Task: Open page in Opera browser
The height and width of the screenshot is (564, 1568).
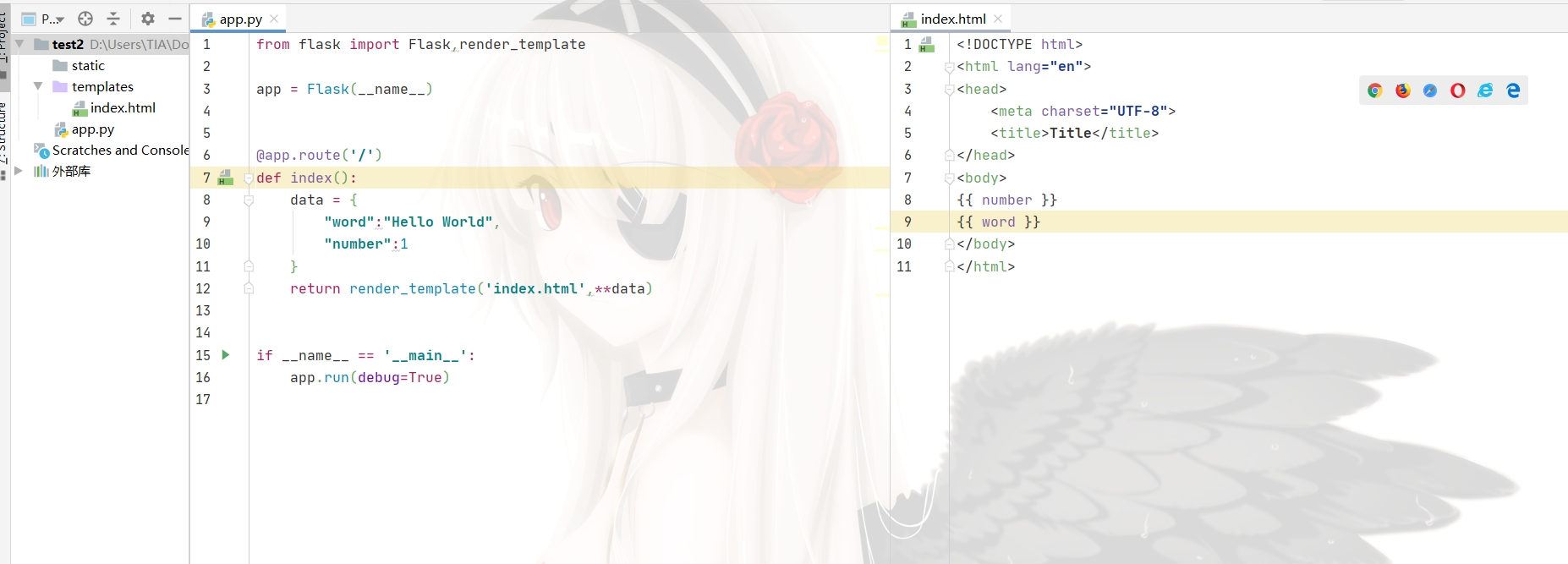Action: point(1457,90)
